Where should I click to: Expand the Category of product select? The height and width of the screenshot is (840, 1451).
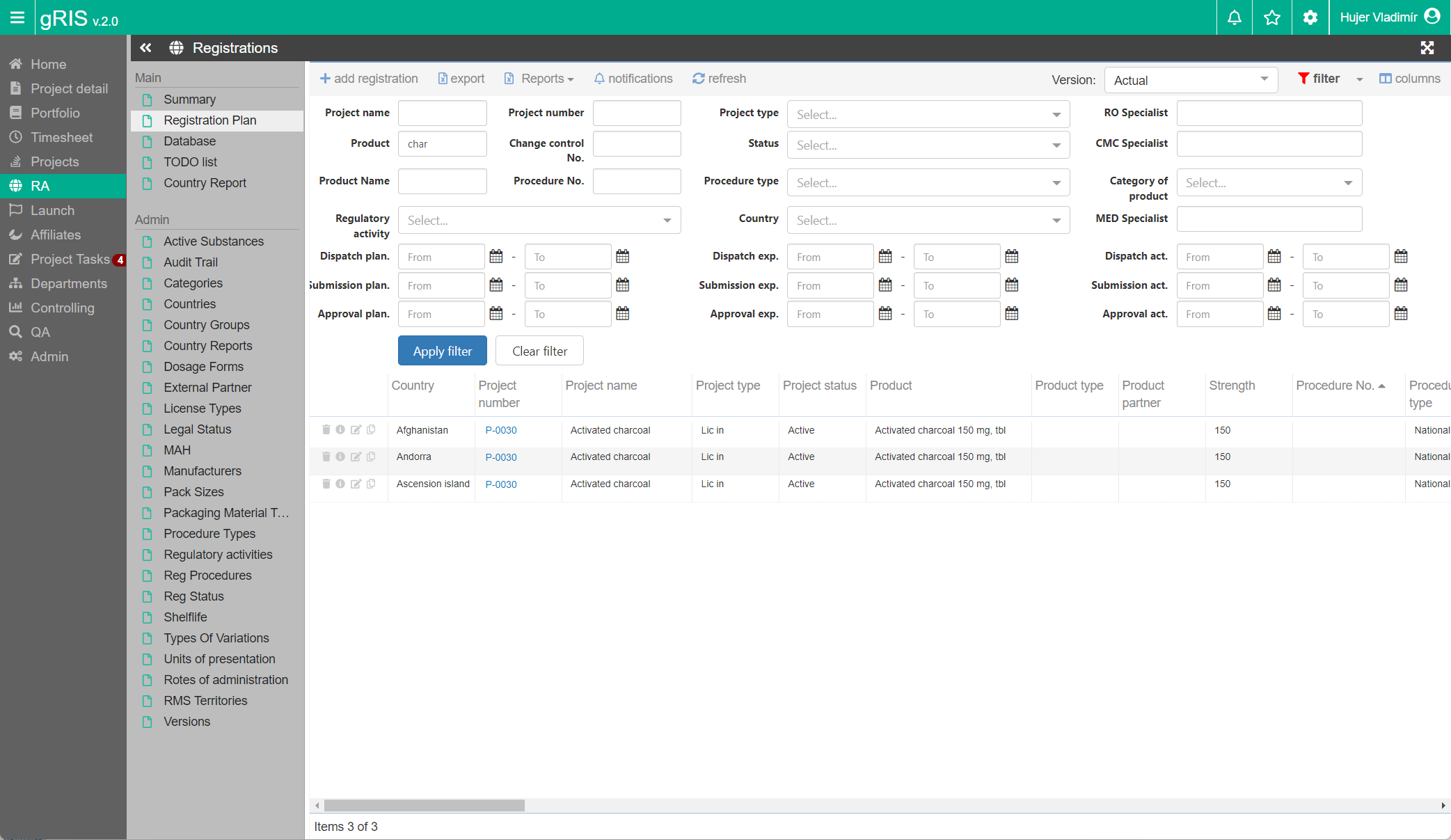coord(1269,182)
